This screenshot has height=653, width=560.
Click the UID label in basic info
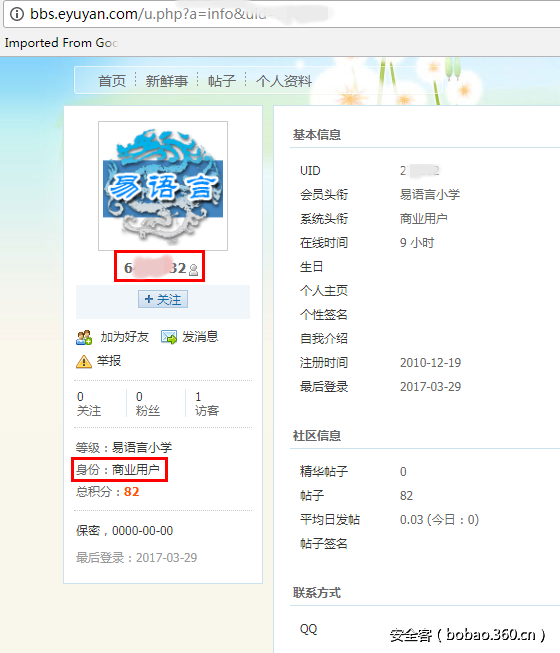[x=310, y=171]
